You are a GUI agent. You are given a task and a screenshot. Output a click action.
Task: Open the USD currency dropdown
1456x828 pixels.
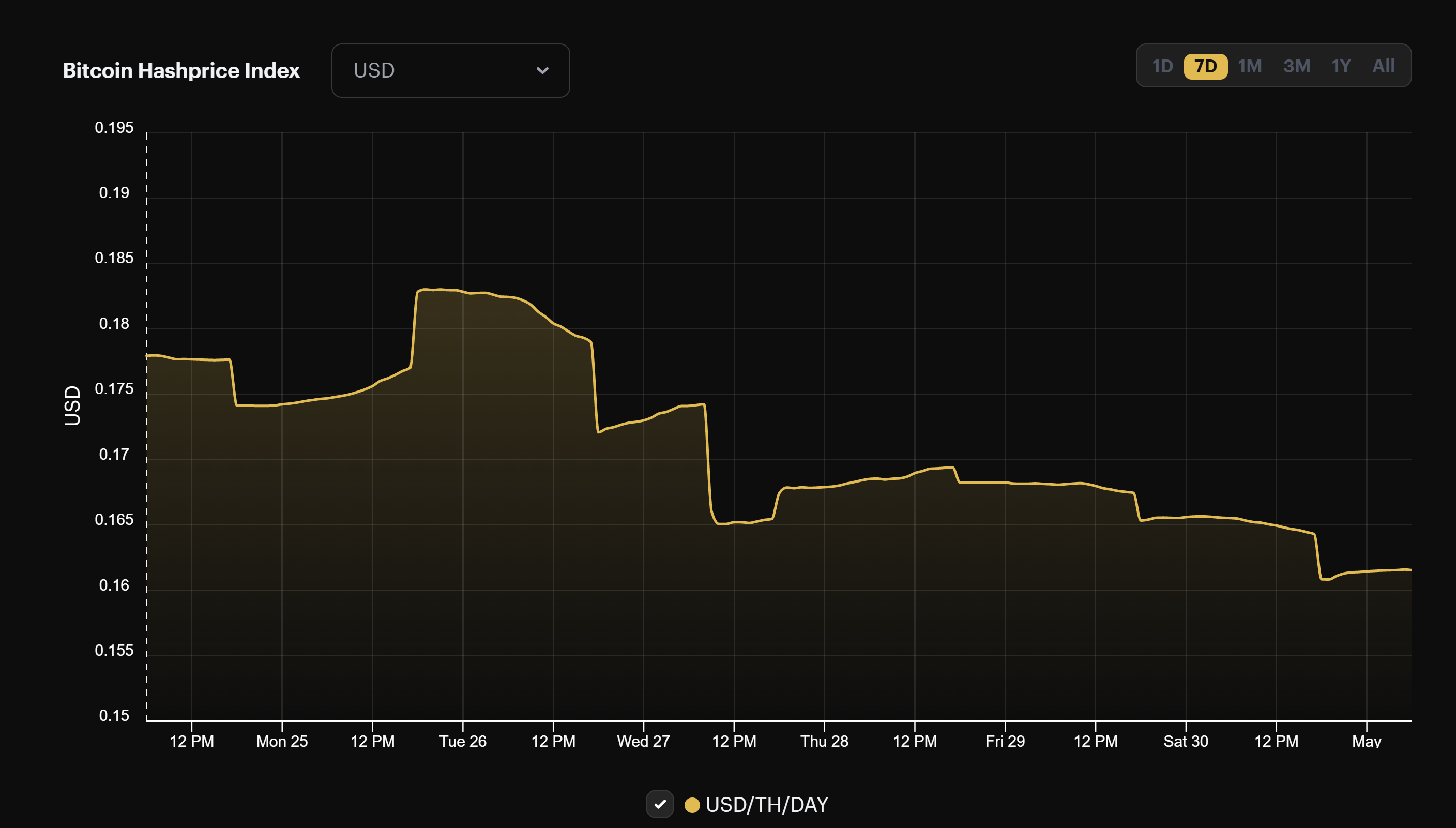(449, 70)
